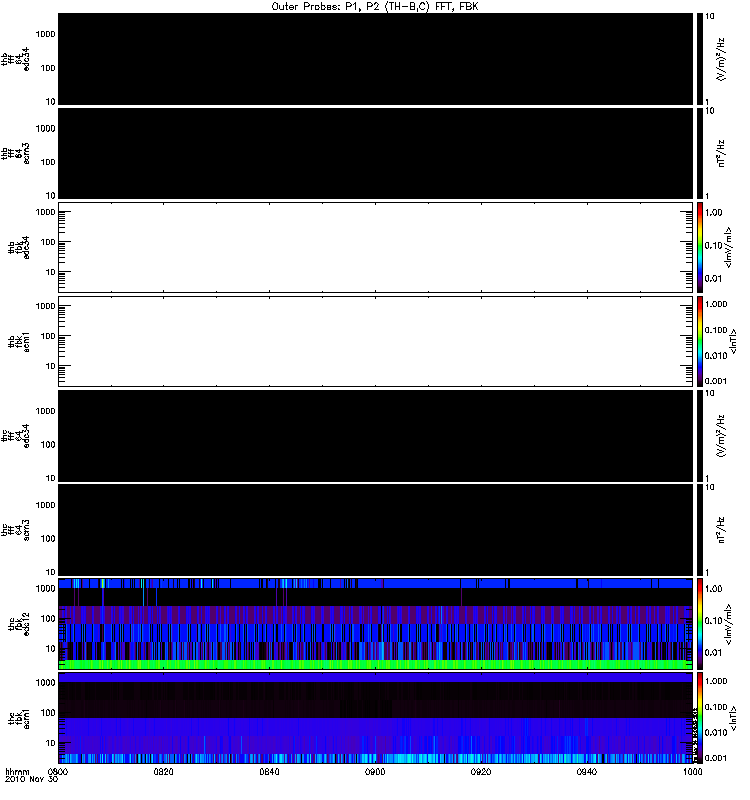Click the nT²/Hz unit label beside thb fff scm3
The width and height of the screenshot is (750, 800).
[x=721, y=153]
